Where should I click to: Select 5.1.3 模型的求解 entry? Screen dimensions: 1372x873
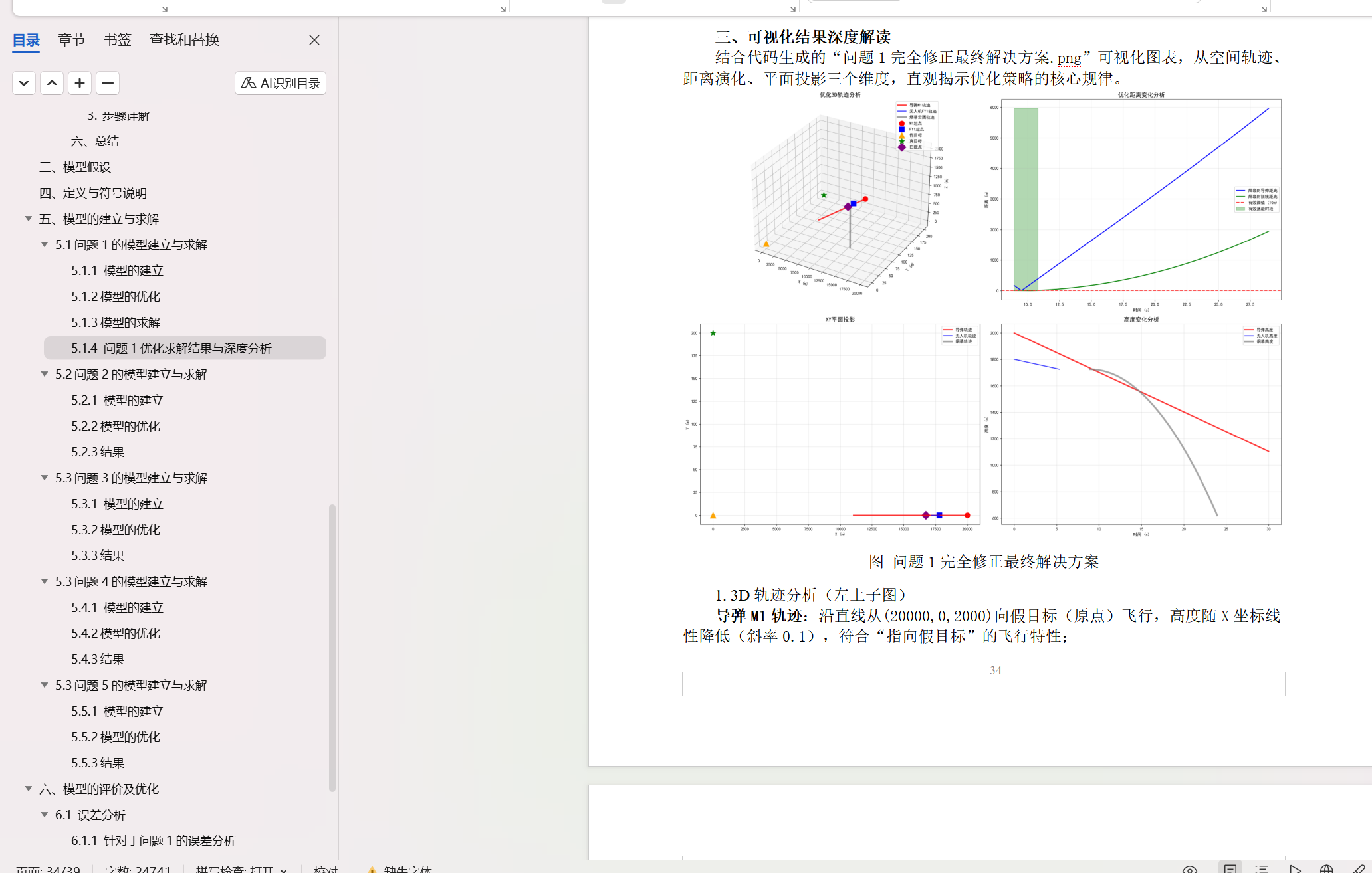[x=116, y=322]
